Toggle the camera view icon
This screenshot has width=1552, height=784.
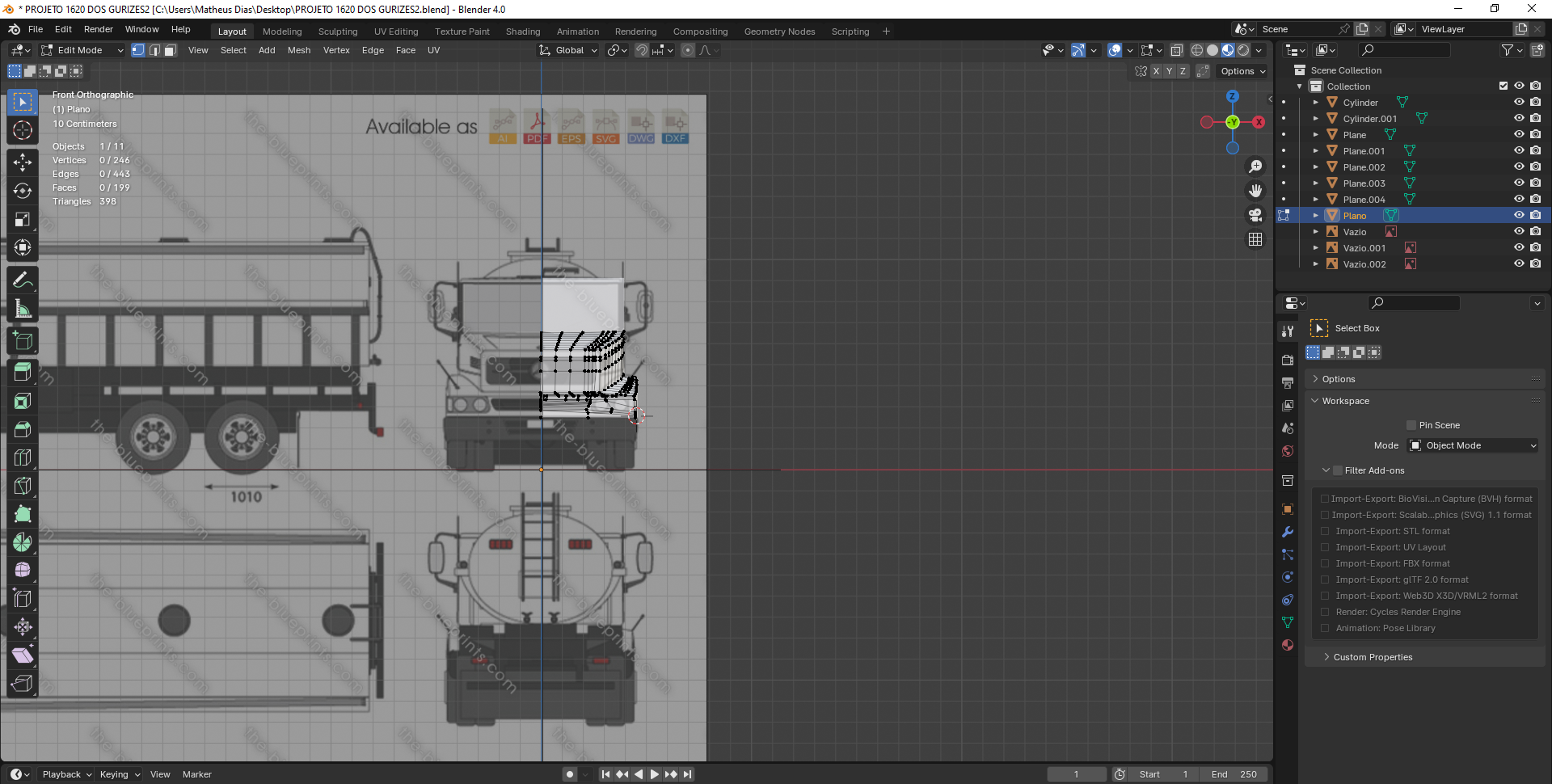tap(1255, 215)
